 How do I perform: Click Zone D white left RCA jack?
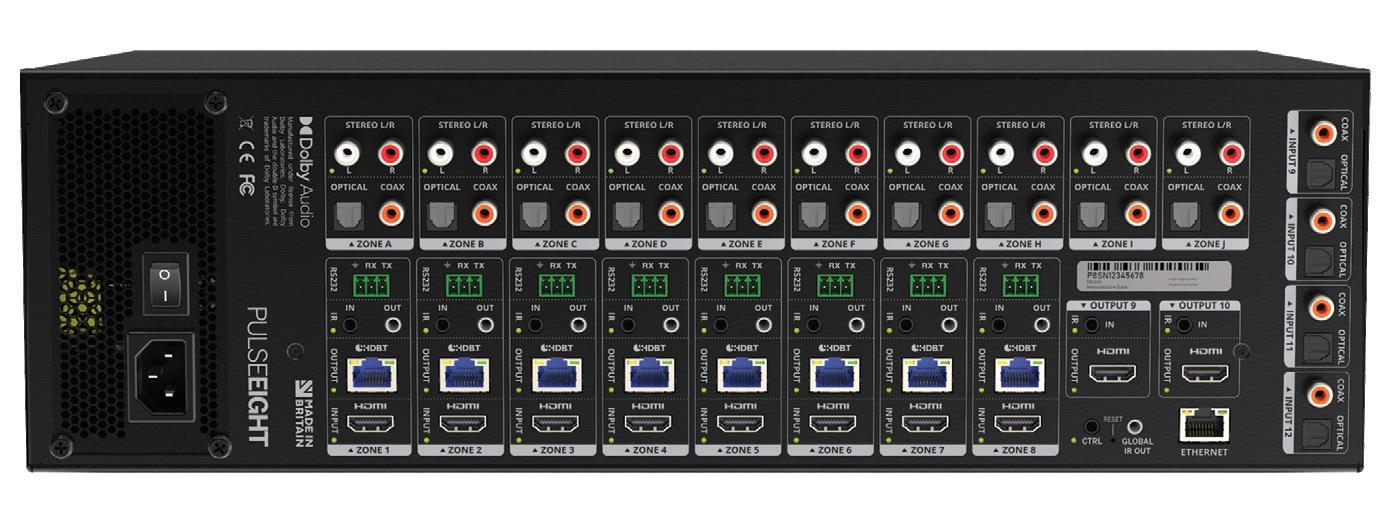[628, 154]
